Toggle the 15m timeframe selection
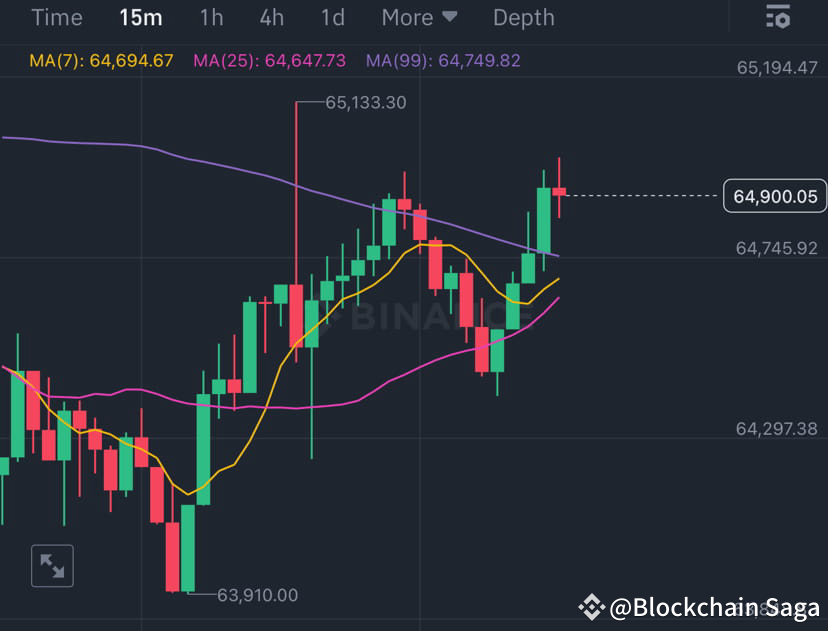828x631 pixels. pyautogui.click(x=141, y=17)
